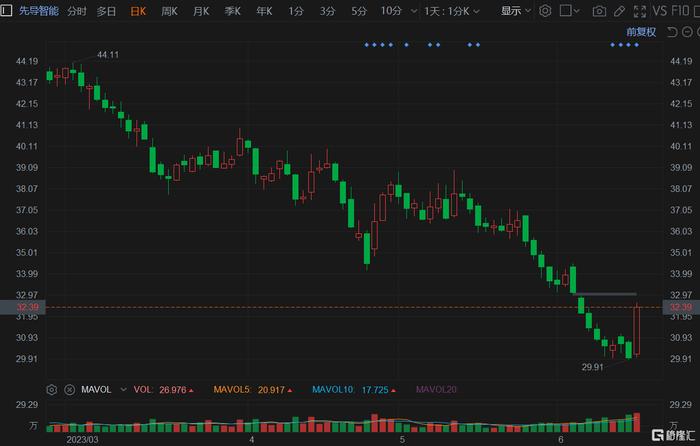Switch to 多日 multi-day tab
Viewport: 700px width, 446px height.
coord(106,11)
